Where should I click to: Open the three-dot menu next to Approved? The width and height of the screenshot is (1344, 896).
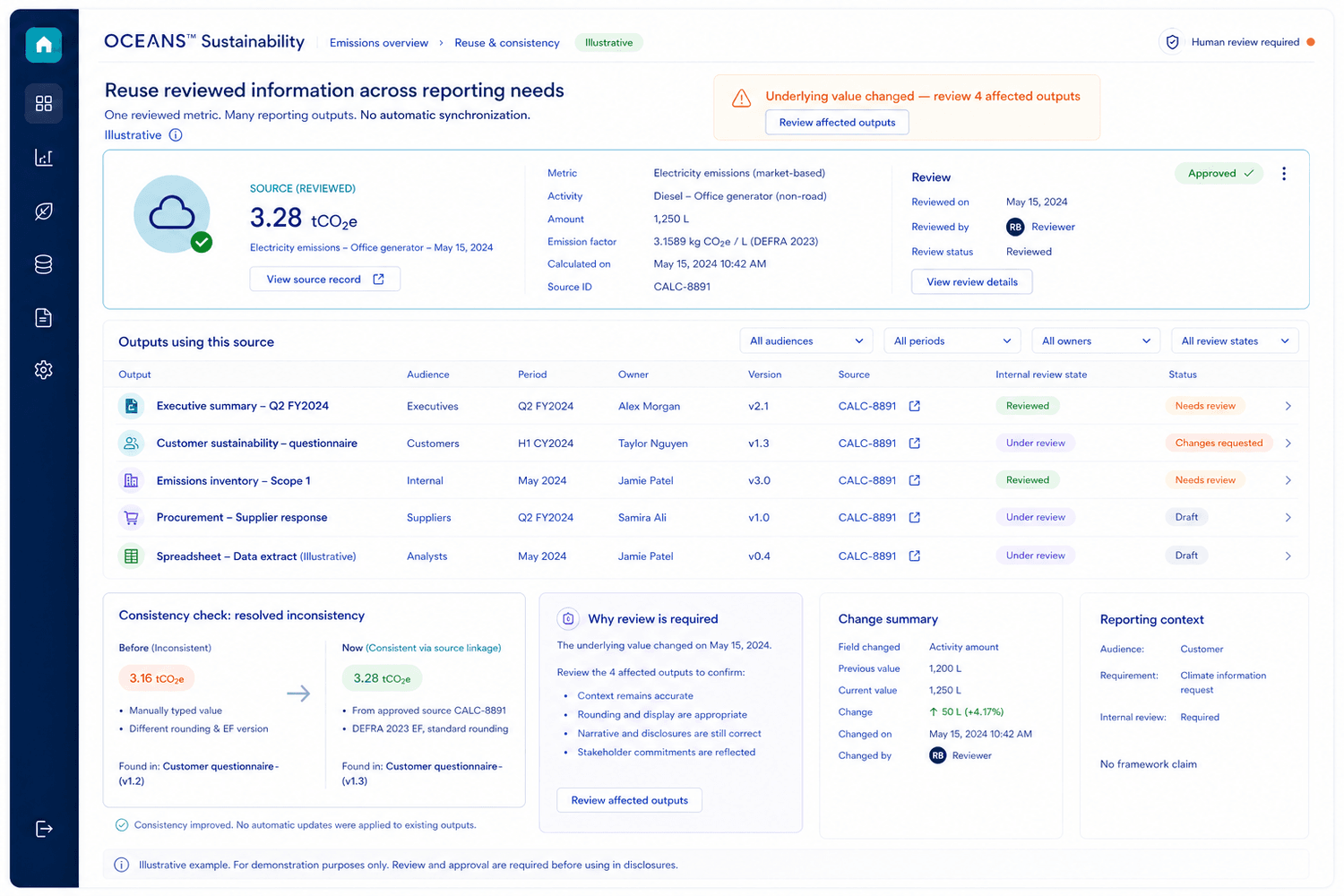point(1284,174)
